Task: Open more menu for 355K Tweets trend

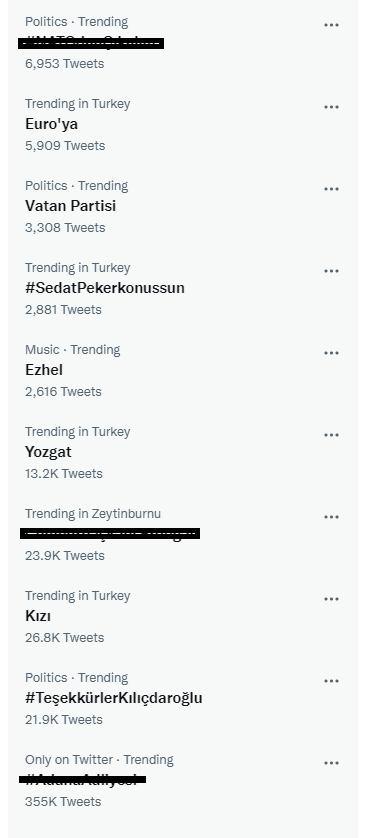Action: 331,763
